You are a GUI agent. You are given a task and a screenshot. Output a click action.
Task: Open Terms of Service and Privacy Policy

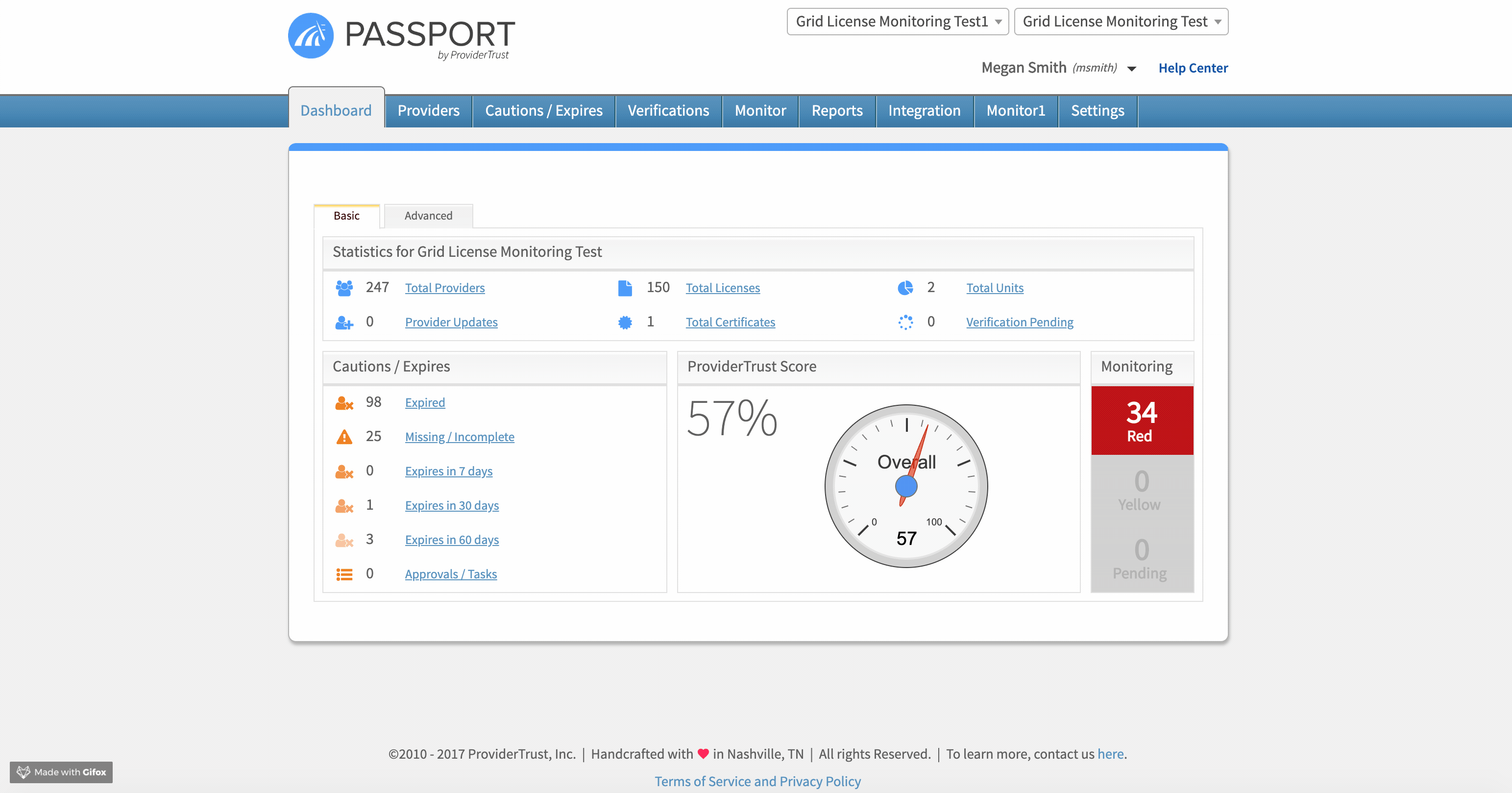pos(758,781)
